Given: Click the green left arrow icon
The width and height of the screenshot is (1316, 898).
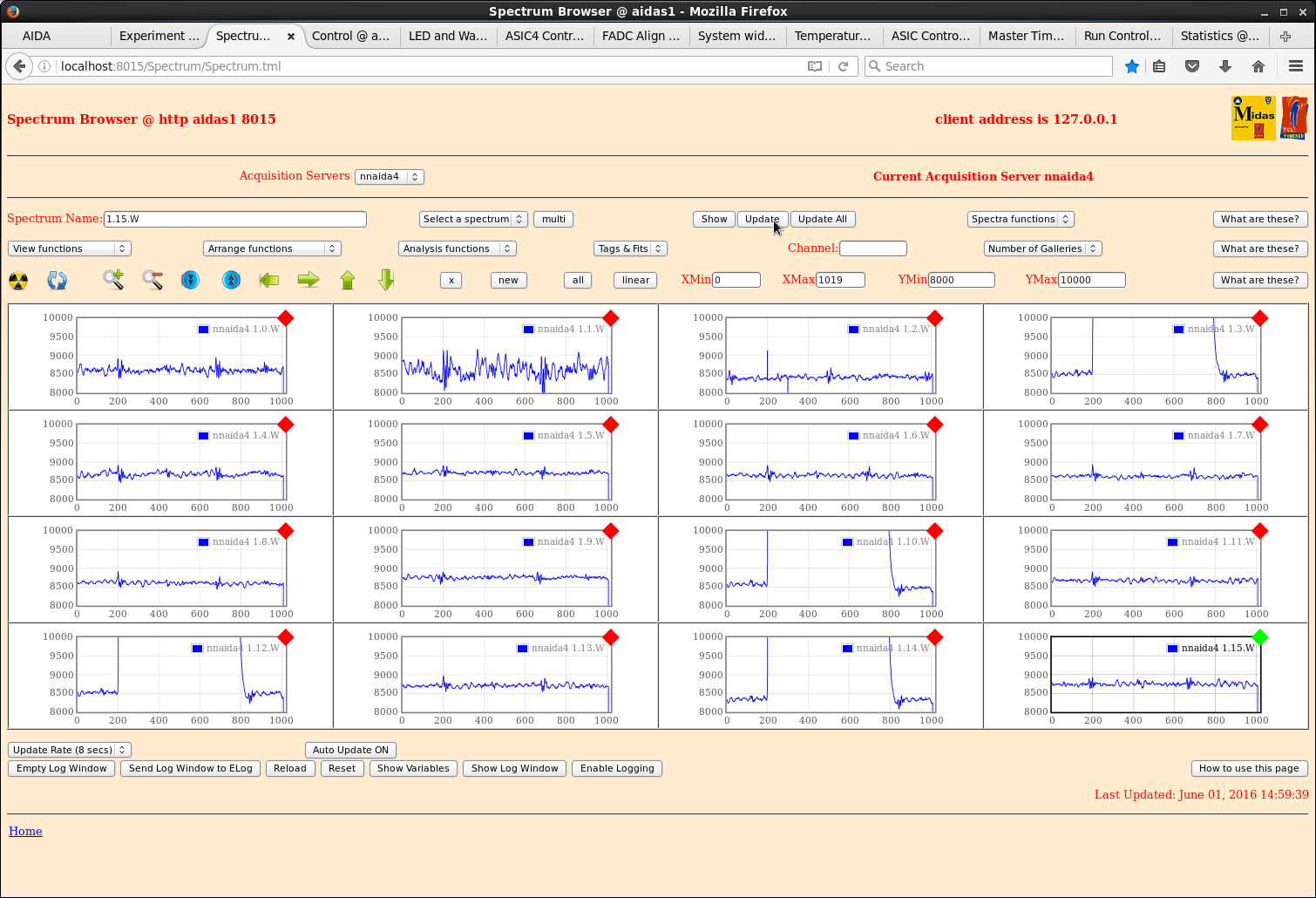Looking at the screenshot, I should (269, 280).
